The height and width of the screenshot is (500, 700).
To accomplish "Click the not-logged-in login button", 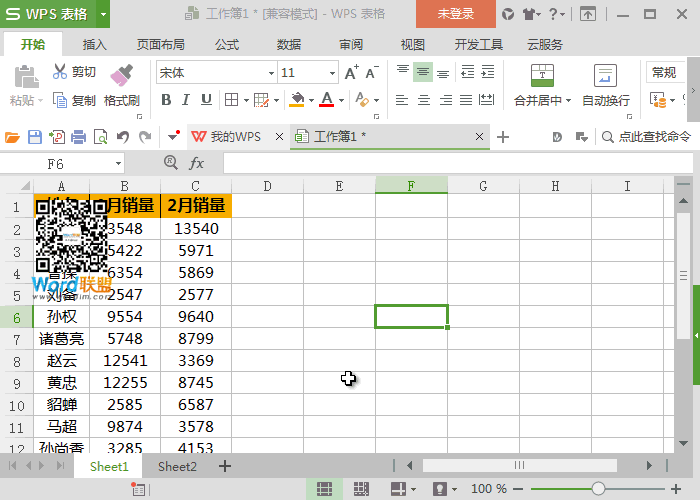I will (456, 14).
